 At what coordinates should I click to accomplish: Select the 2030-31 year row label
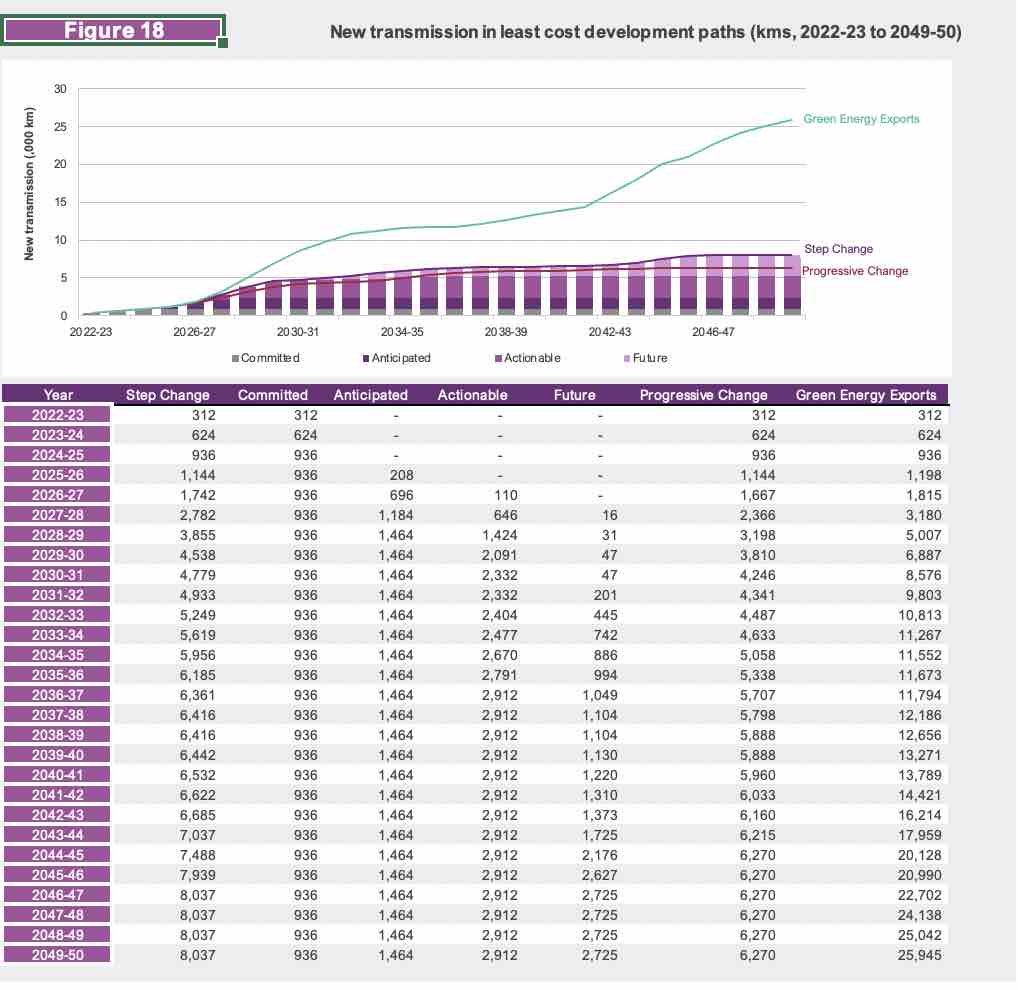tap(58, 573)
